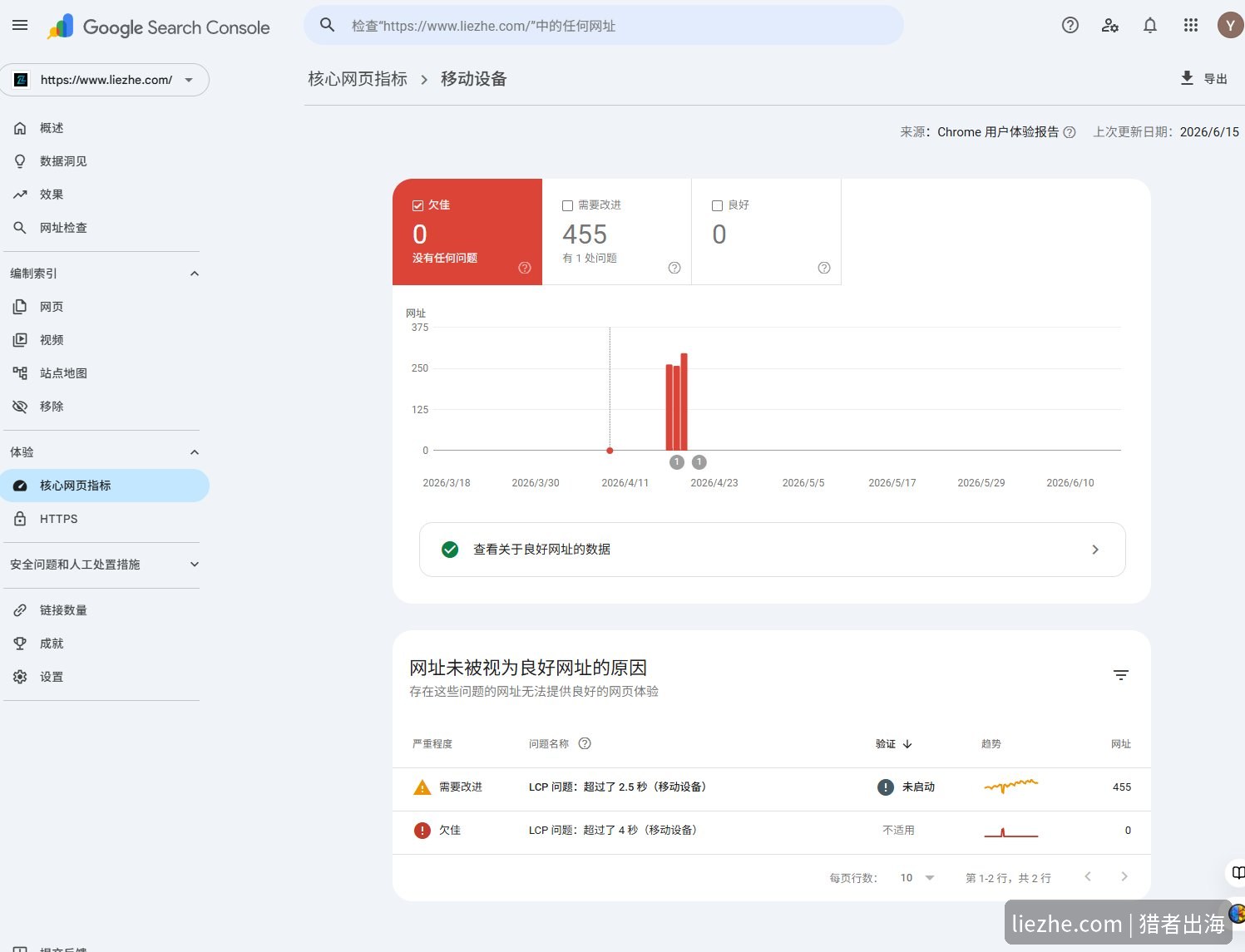Open Google apps grid icon
Screen dimensions: 1245x952
[x=1191, y=26]
